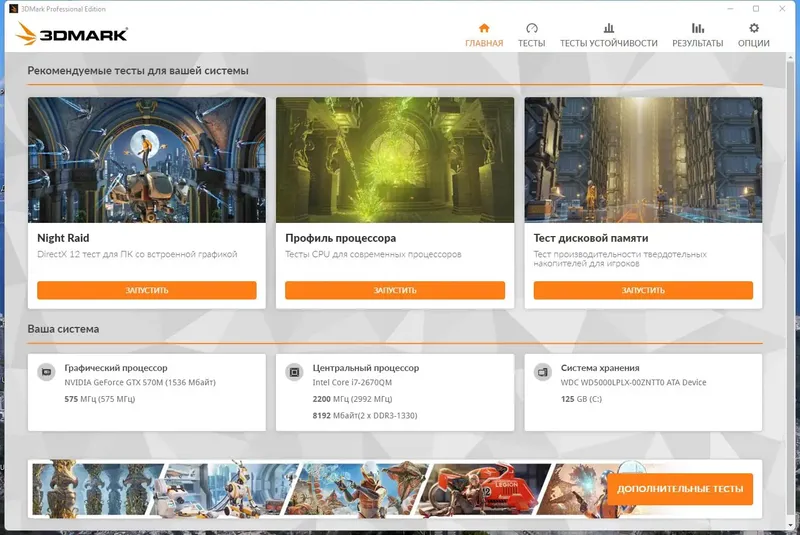Open the Night Raid preview image
This screenshot has width=800, height=535.
(147, 160)
